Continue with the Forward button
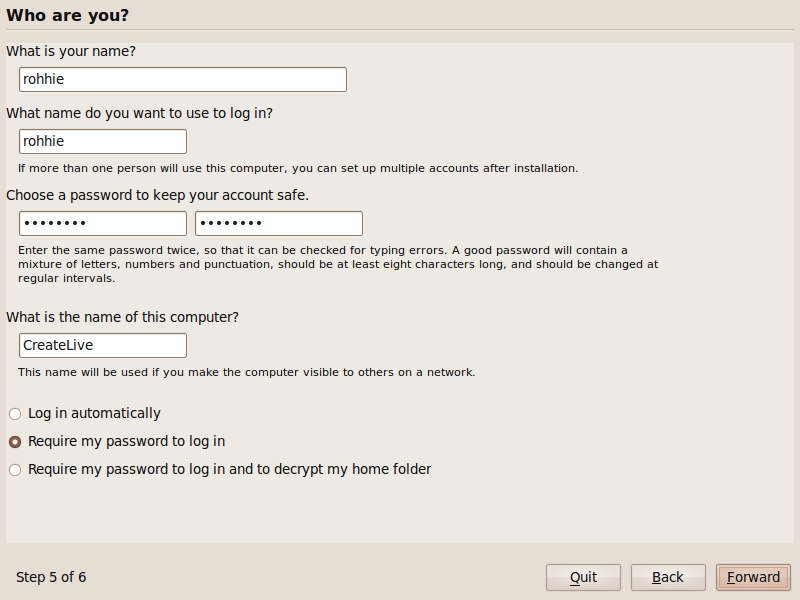 753,577
